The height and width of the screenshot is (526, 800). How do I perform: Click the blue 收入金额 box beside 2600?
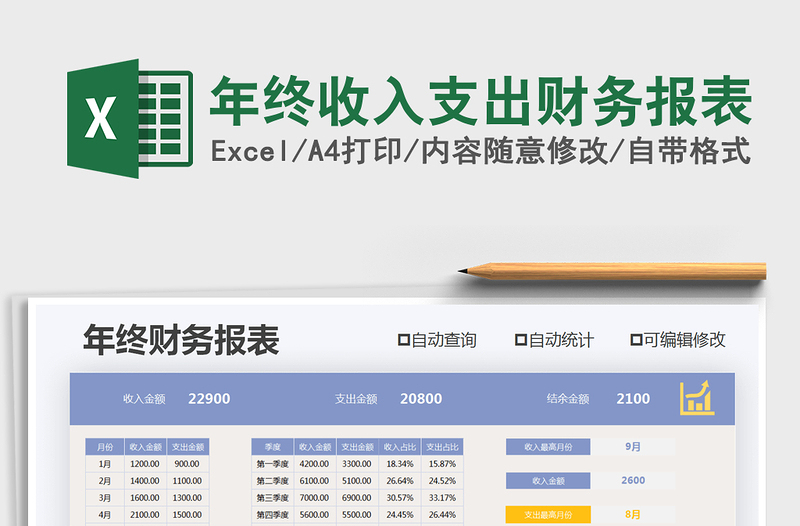548,481
